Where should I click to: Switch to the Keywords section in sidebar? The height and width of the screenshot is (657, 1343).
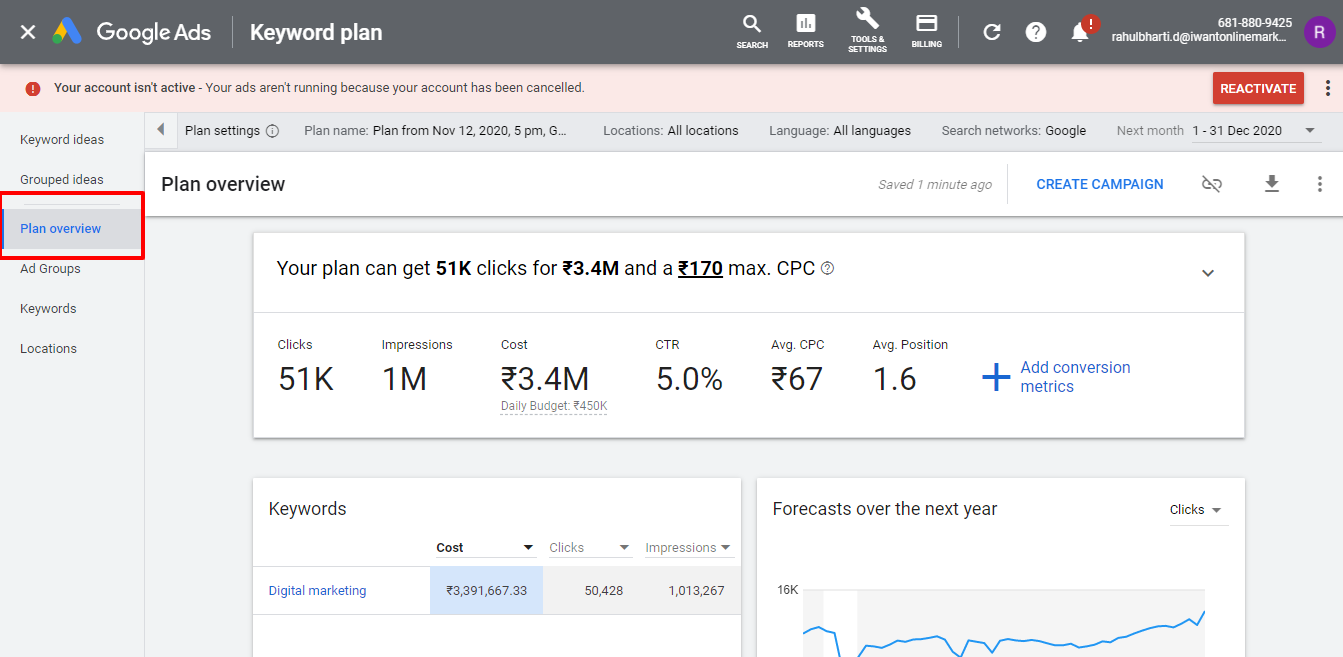pos(48,308)
